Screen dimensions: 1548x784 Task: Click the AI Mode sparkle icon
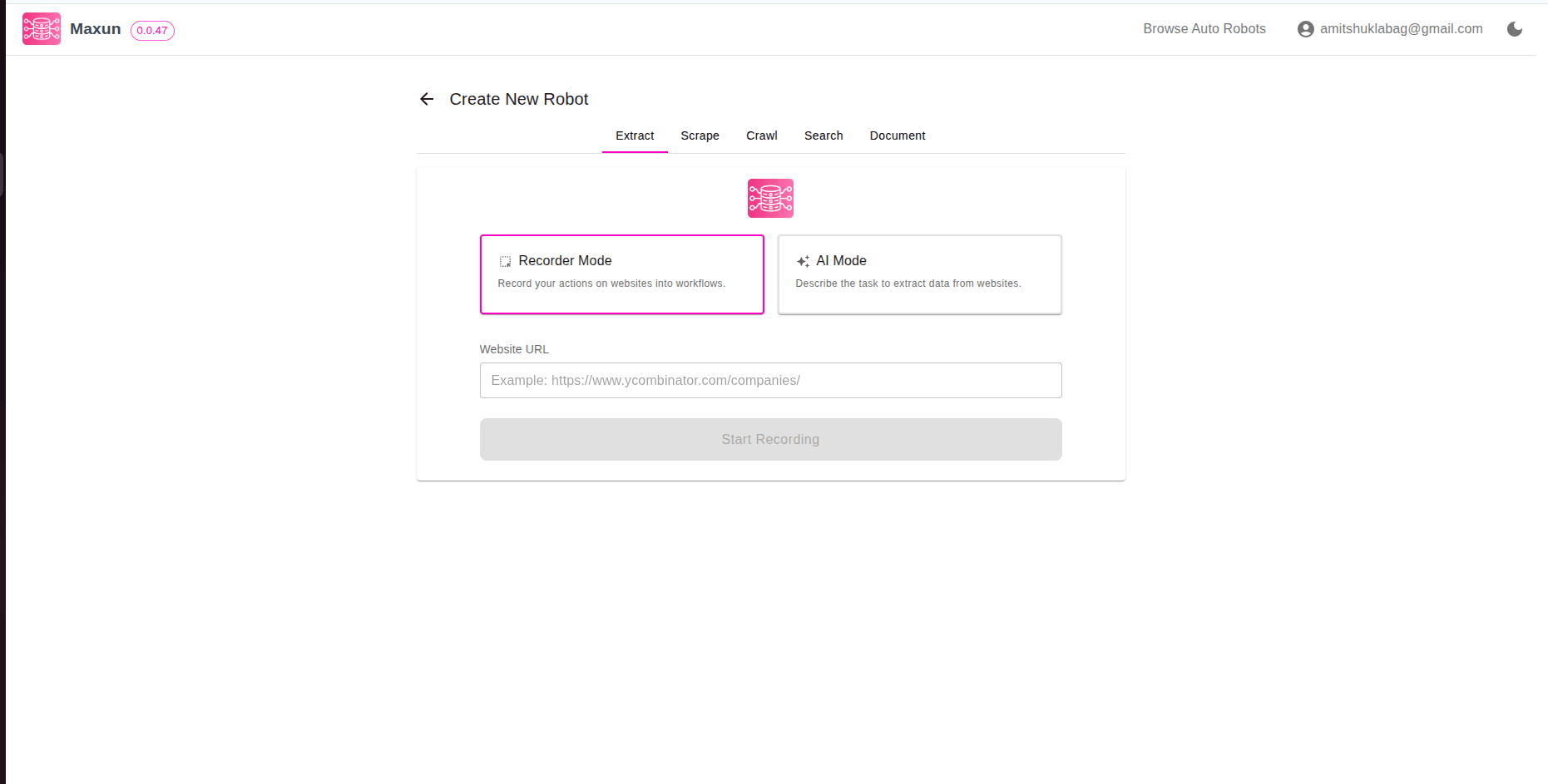pos(803,261)
